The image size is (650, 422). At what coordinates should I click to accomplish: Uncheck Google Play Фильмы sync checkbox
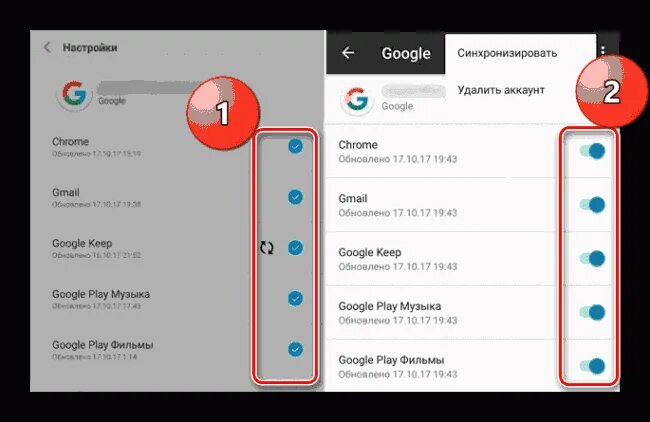click(x=295, y=349)
